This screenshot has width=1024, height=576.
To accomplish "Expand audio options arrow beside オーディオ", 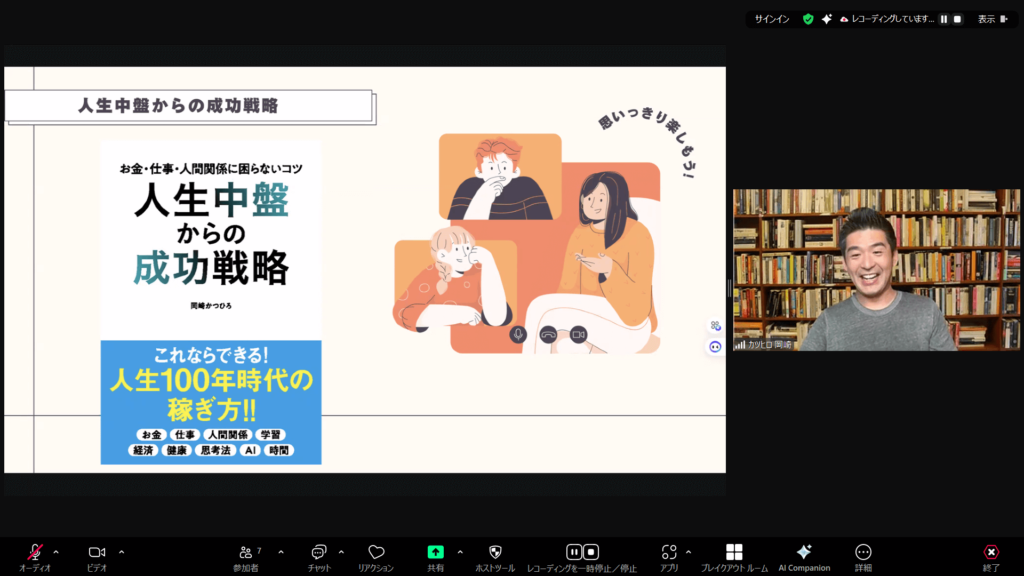I will point(56,551).
